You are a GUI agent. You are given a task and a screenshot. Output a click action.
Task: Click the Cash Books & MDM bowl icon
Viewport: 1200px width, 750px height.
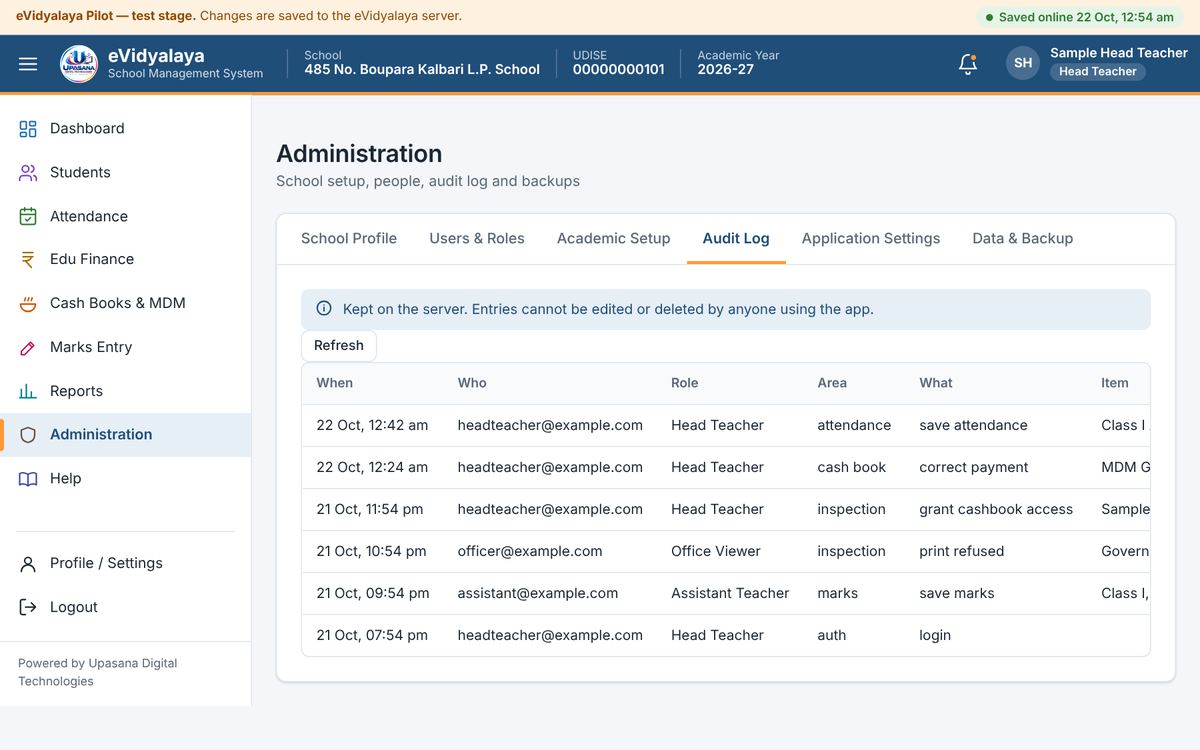point(28,303)
